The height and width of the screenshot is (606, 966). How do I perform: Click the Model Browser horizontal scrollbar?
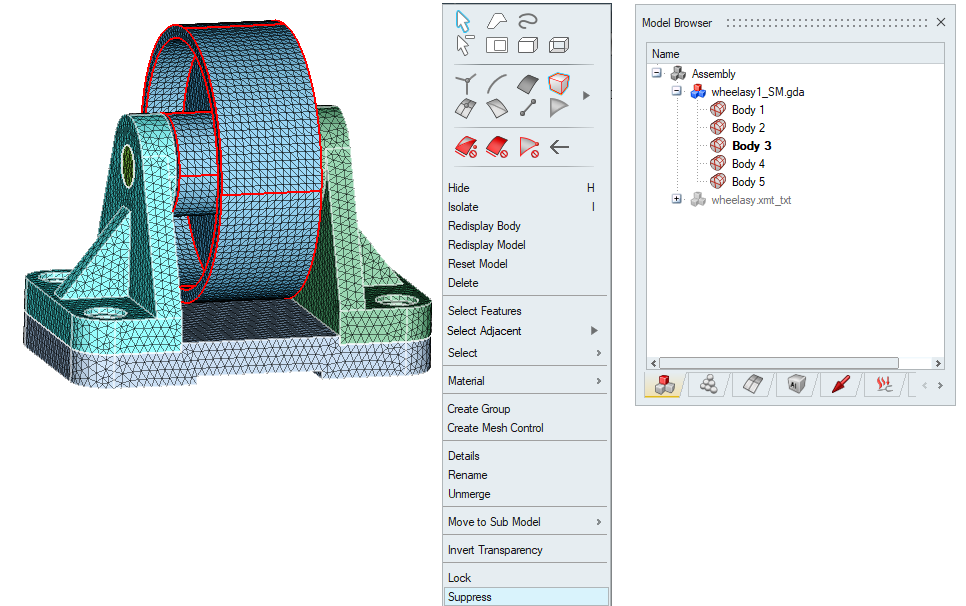pos(778,363)
